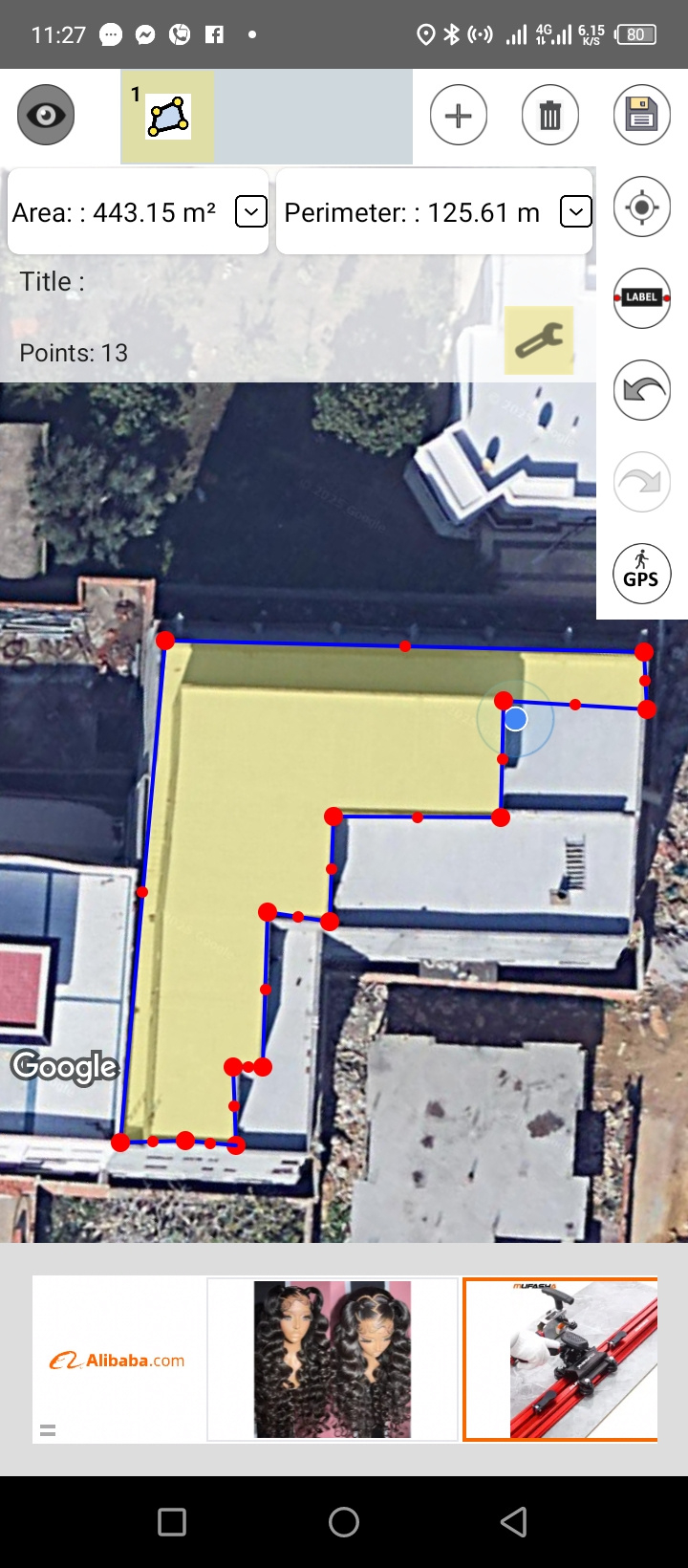688x1568 pixels.
Task: Expand the Perimeter units dropdown
Action: pos(575,211)
